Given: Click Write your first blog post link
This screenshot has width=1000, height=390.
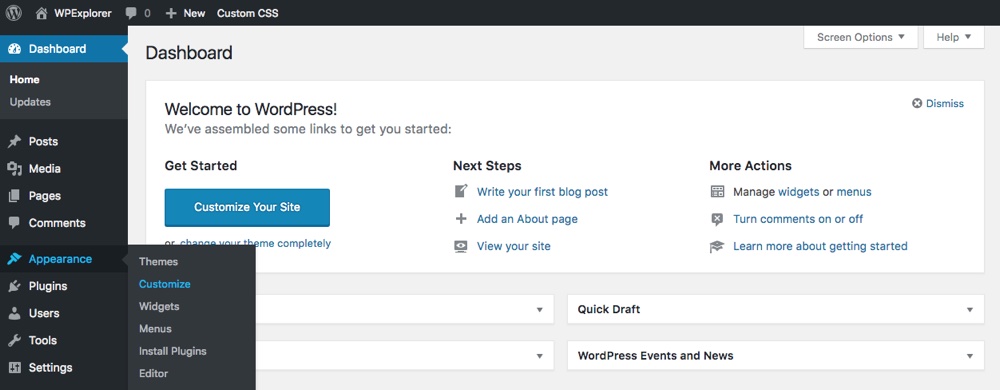Looking at the screenshot, I should click(x=543, y=191).
